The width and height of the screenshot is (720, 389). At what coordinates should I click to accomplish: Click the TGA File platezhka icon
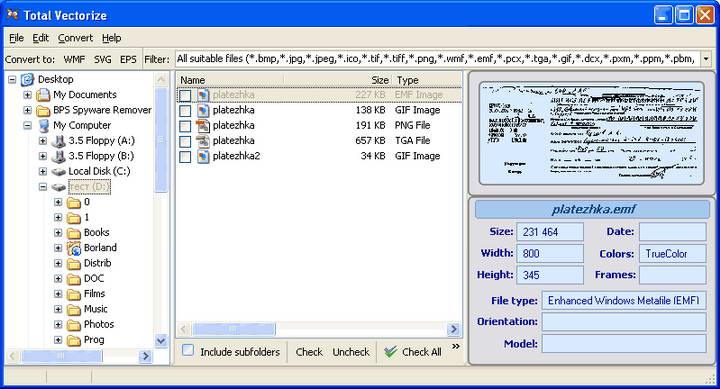pyautogui.click(x=203, y=141)
